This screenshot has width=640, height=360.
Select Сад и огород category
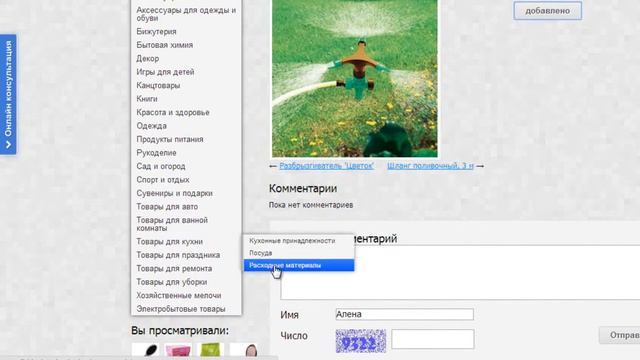point(161,166)
